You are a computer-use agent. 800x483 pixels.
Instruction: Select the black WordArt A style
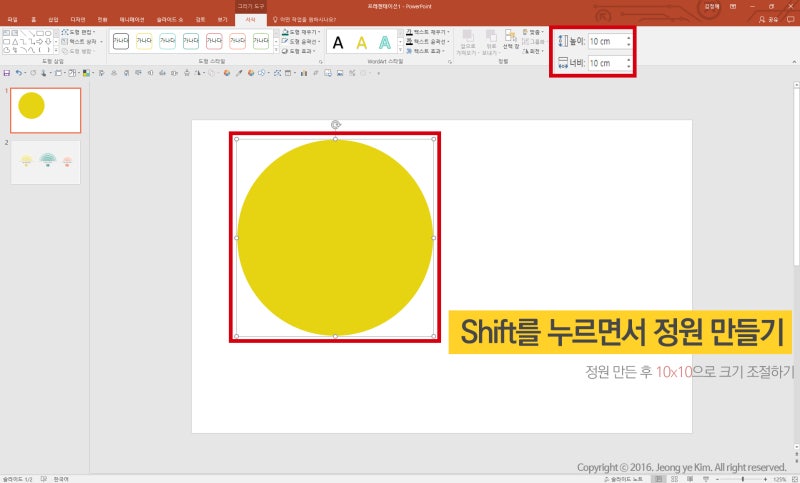click(x=338, y=42)
